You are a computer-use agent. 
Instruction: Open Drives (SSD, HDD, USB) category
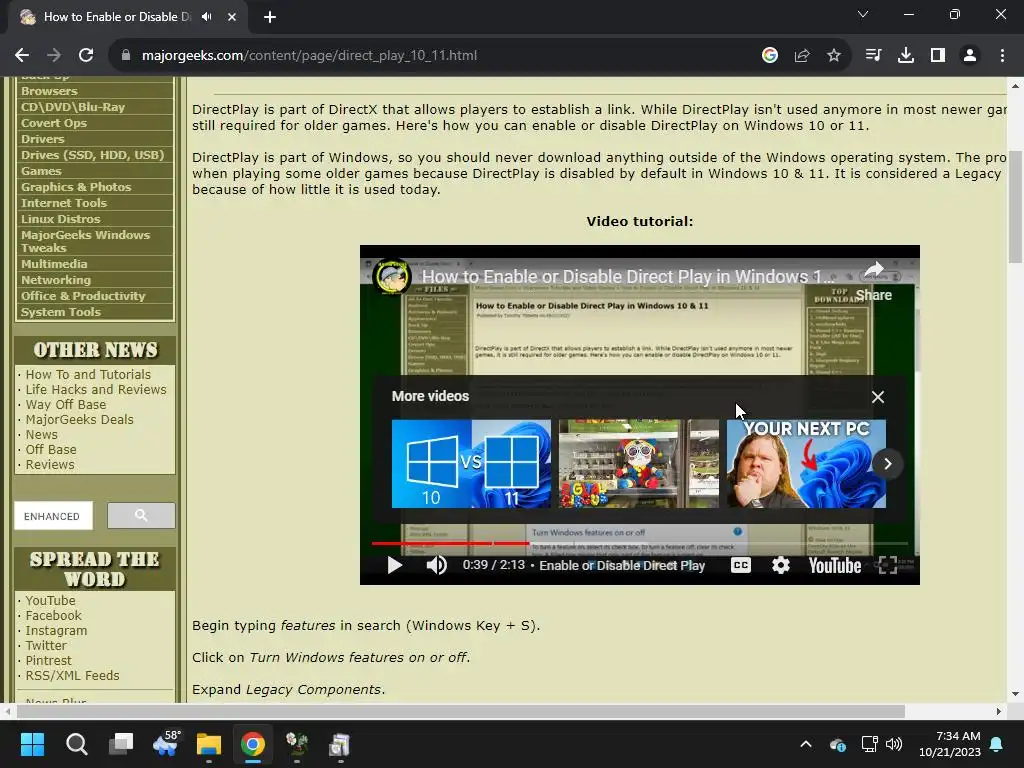click(x=92, y=155)
